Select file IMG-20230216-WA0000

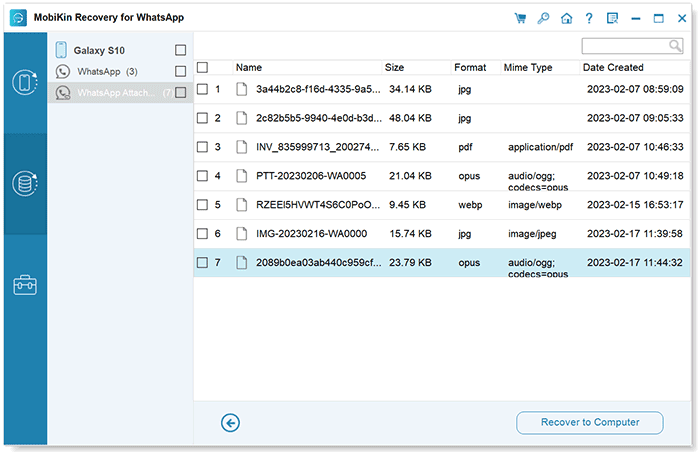coord(312,233)
